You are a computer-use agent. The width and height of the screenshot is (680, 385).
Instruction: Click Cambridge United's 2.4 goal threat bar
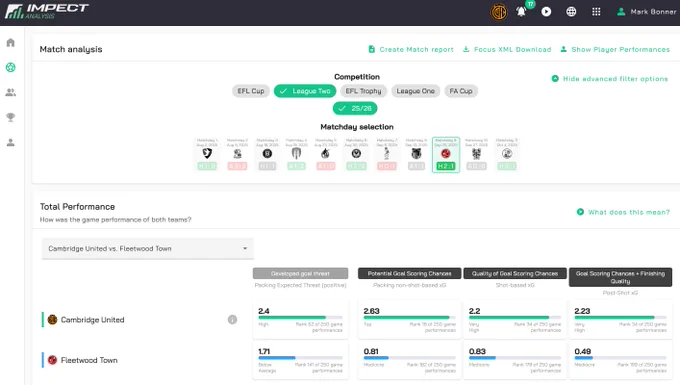click(x=300, y=317)
